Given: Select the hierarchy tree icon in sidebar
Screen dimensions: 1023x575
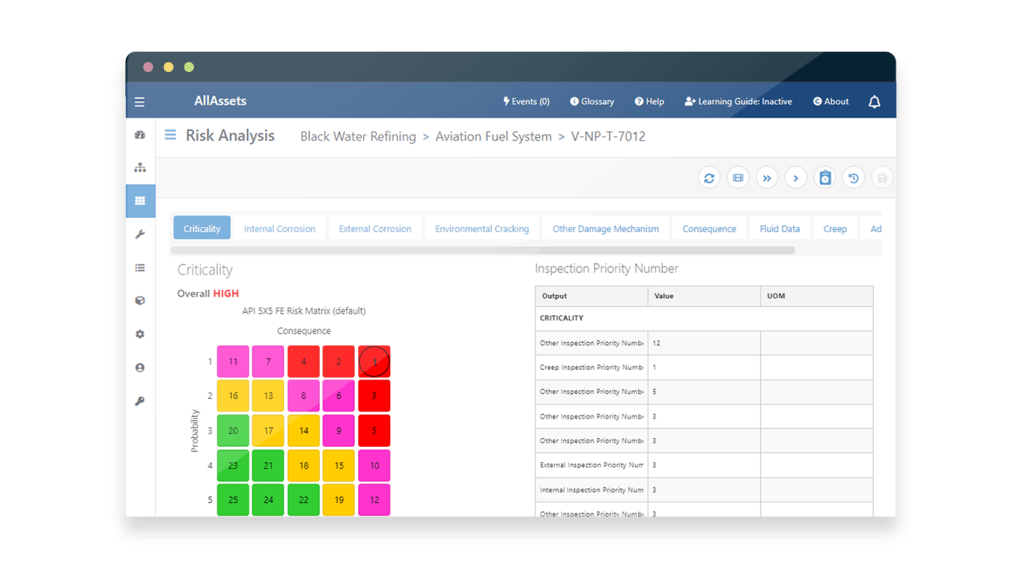Looking at the screenshot, I should [140, 168].
